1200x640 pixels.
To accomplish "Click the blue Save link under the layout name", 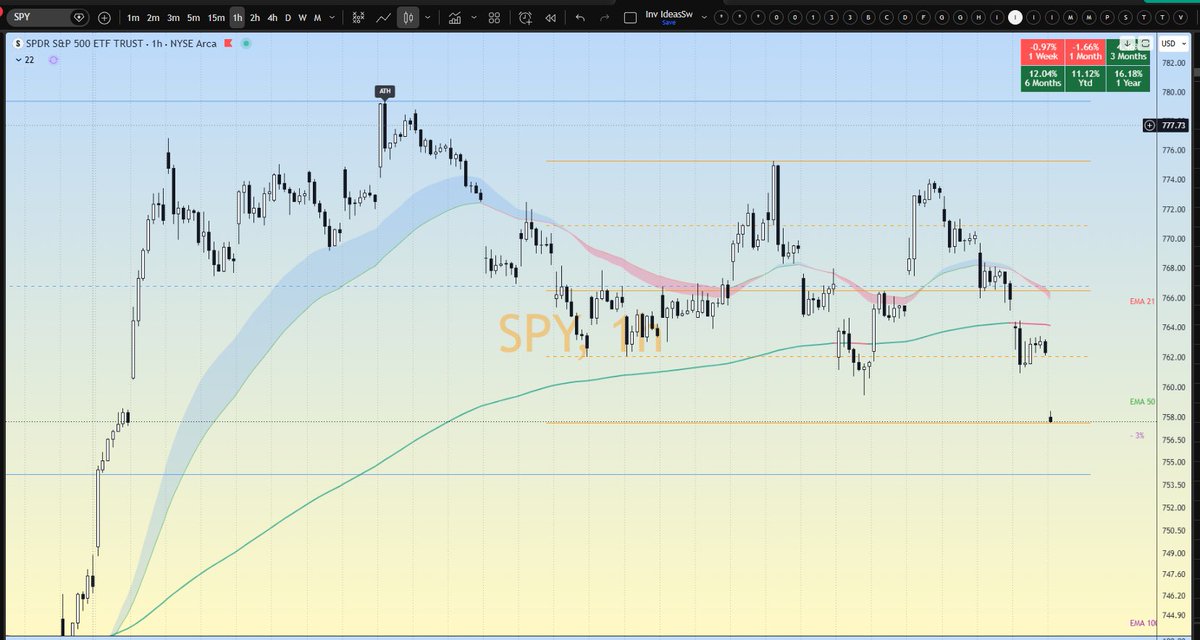I will (669, 23).
